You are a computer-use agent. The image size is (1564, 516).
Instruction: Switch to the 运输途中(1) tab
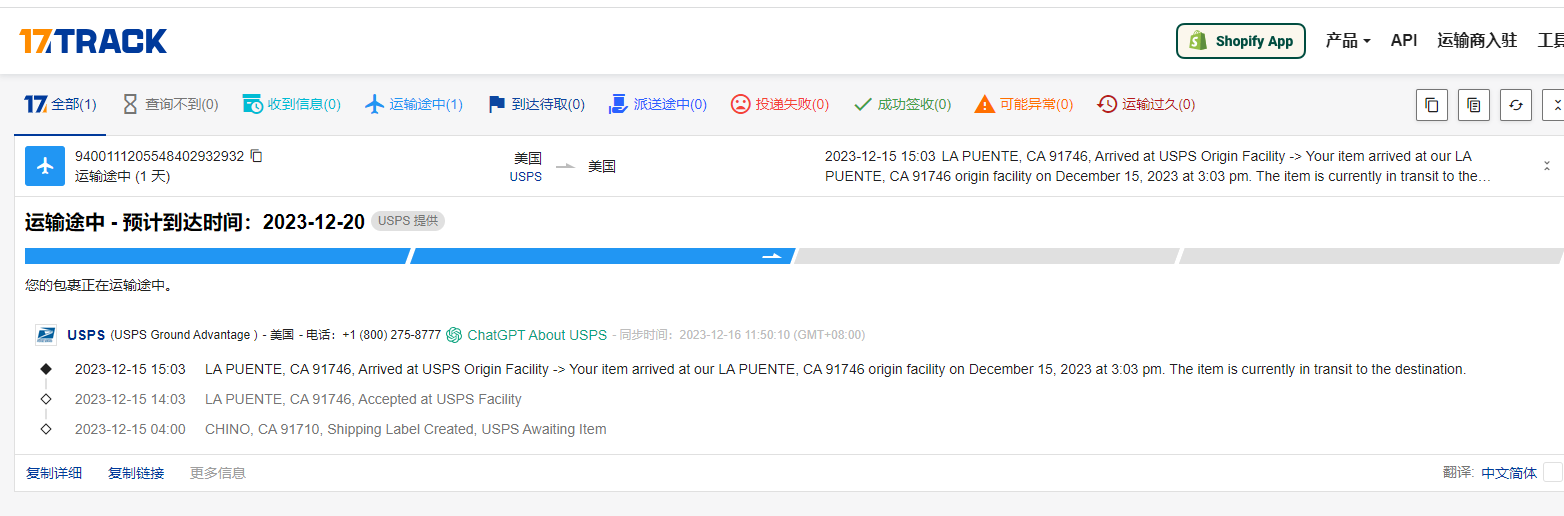click(414, 104)
